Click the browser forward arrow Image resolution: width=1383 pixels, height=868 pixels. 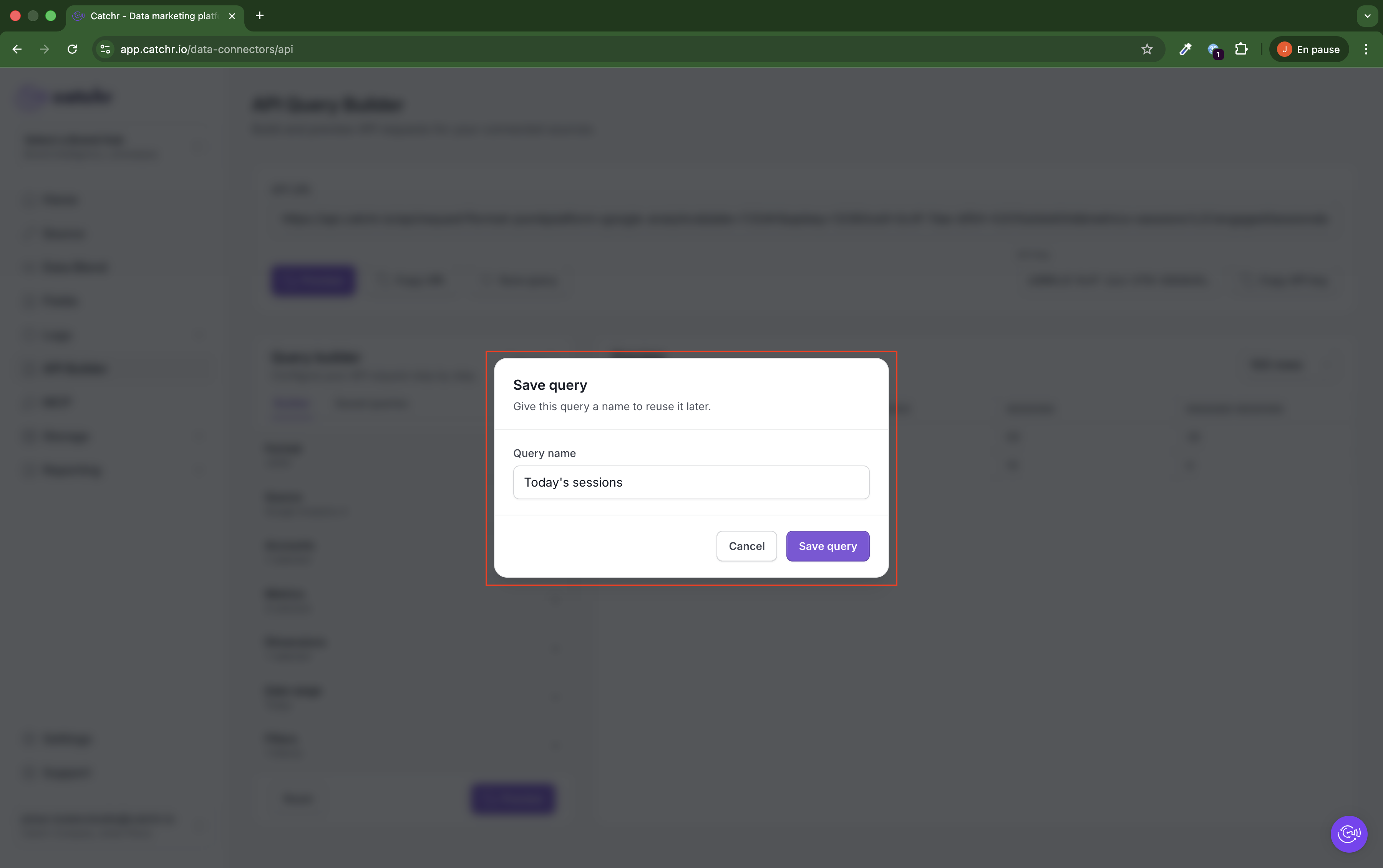[45, 50]
